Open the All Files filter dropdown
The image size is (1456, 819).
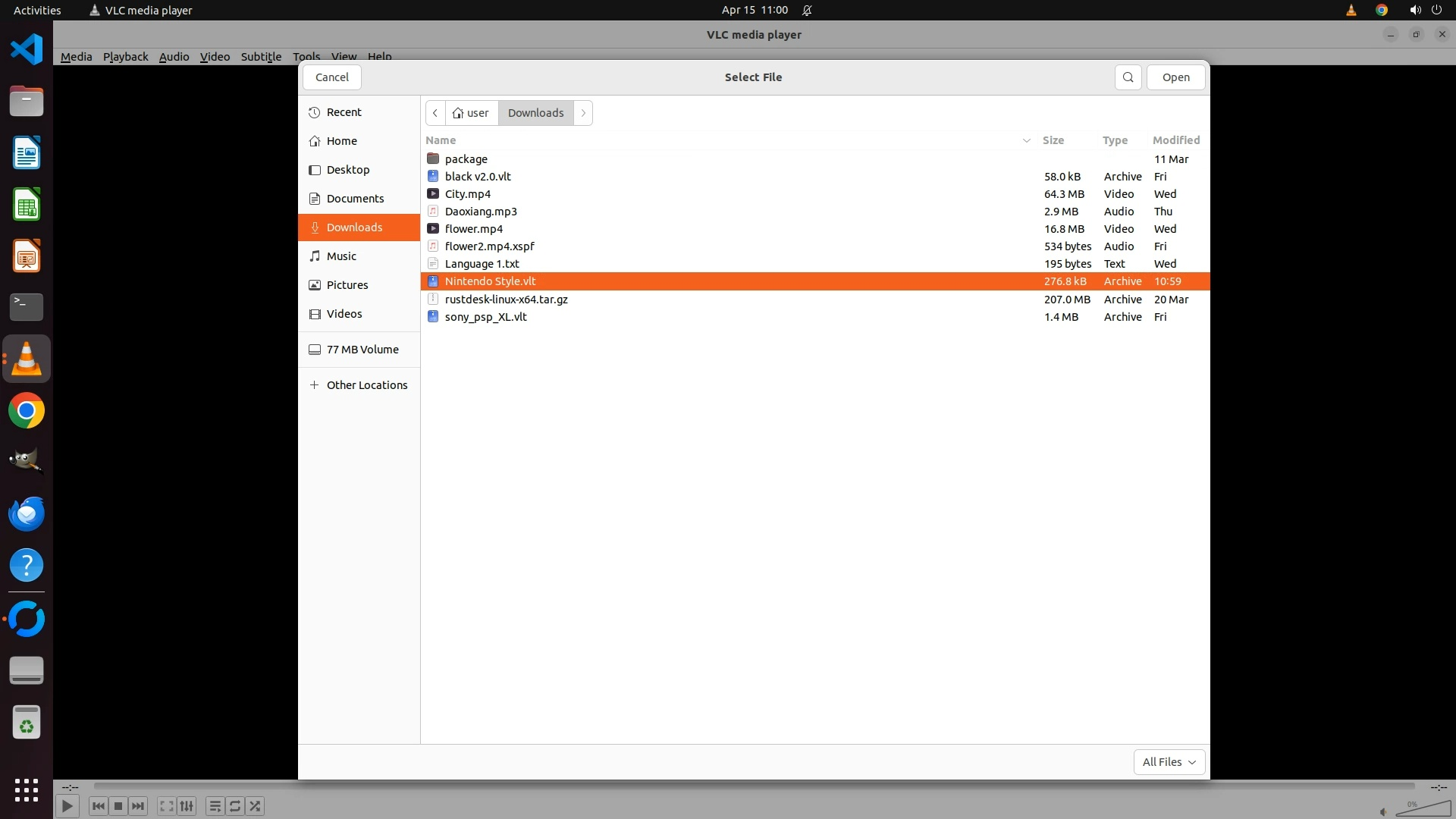pos(1169,762)
